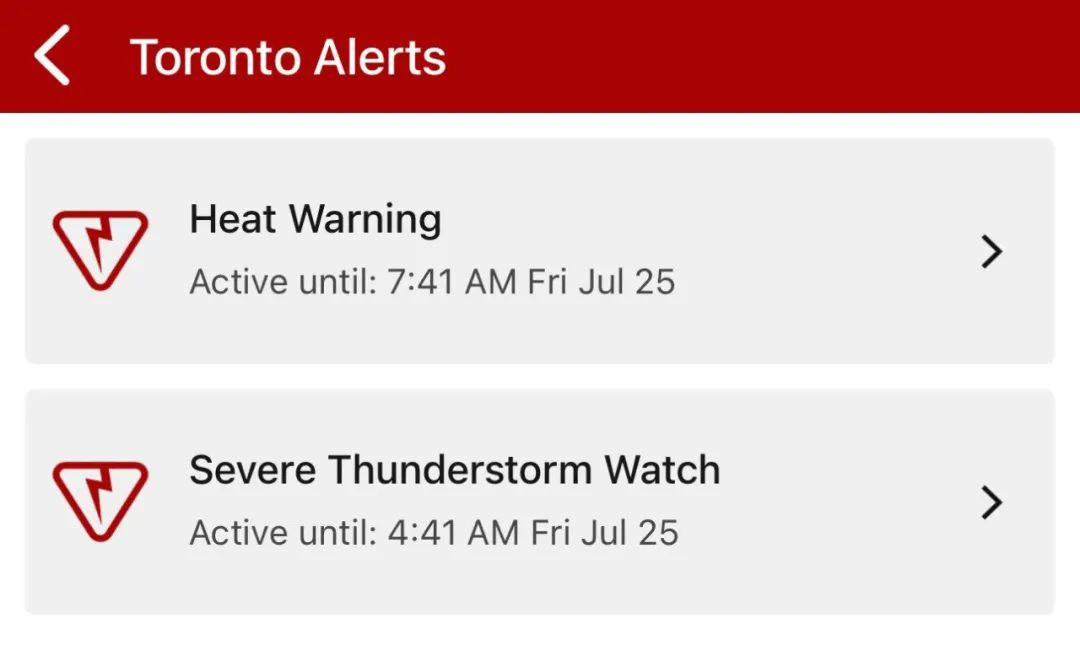Expand Heat Warning details via chevron
This screenshot has height=672, width=1080.
(992, 251)
